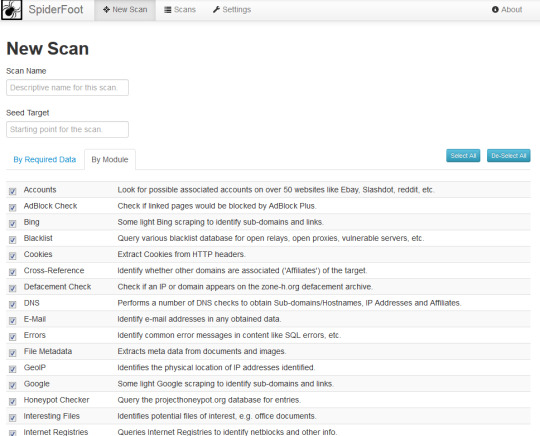Click the 'E-Mail' module name
Screen dimensions: 540x436
coord(35,319)
